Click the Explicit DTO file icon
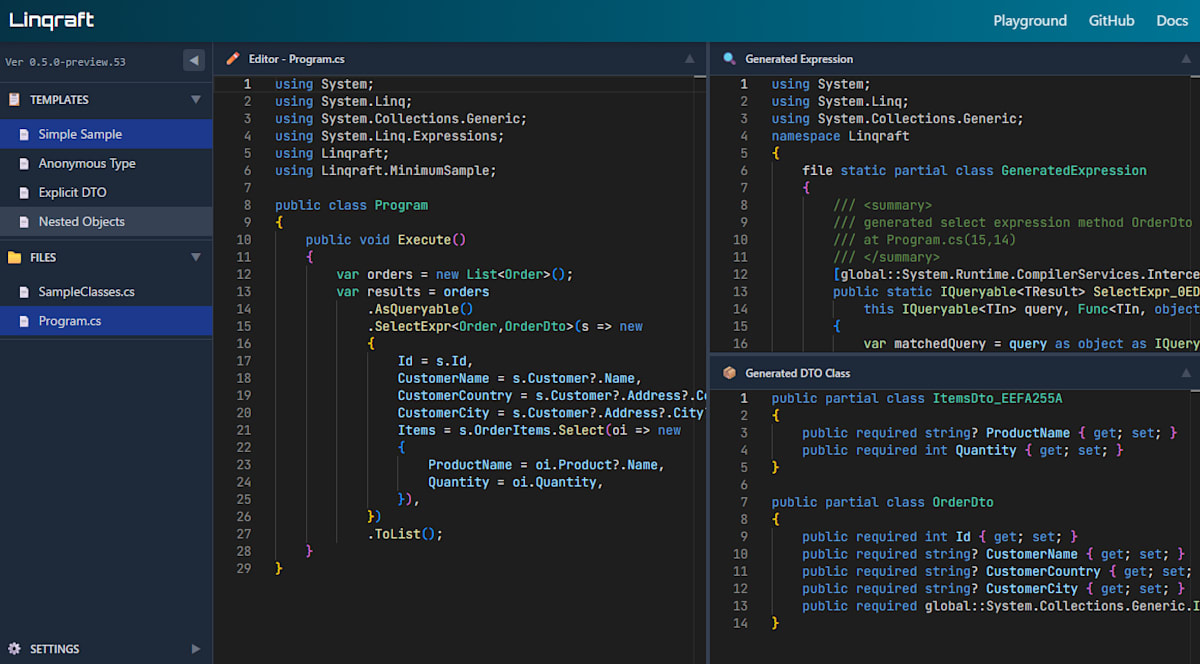The height and width of the screenshot is (664, 1200). pos(24,192)
